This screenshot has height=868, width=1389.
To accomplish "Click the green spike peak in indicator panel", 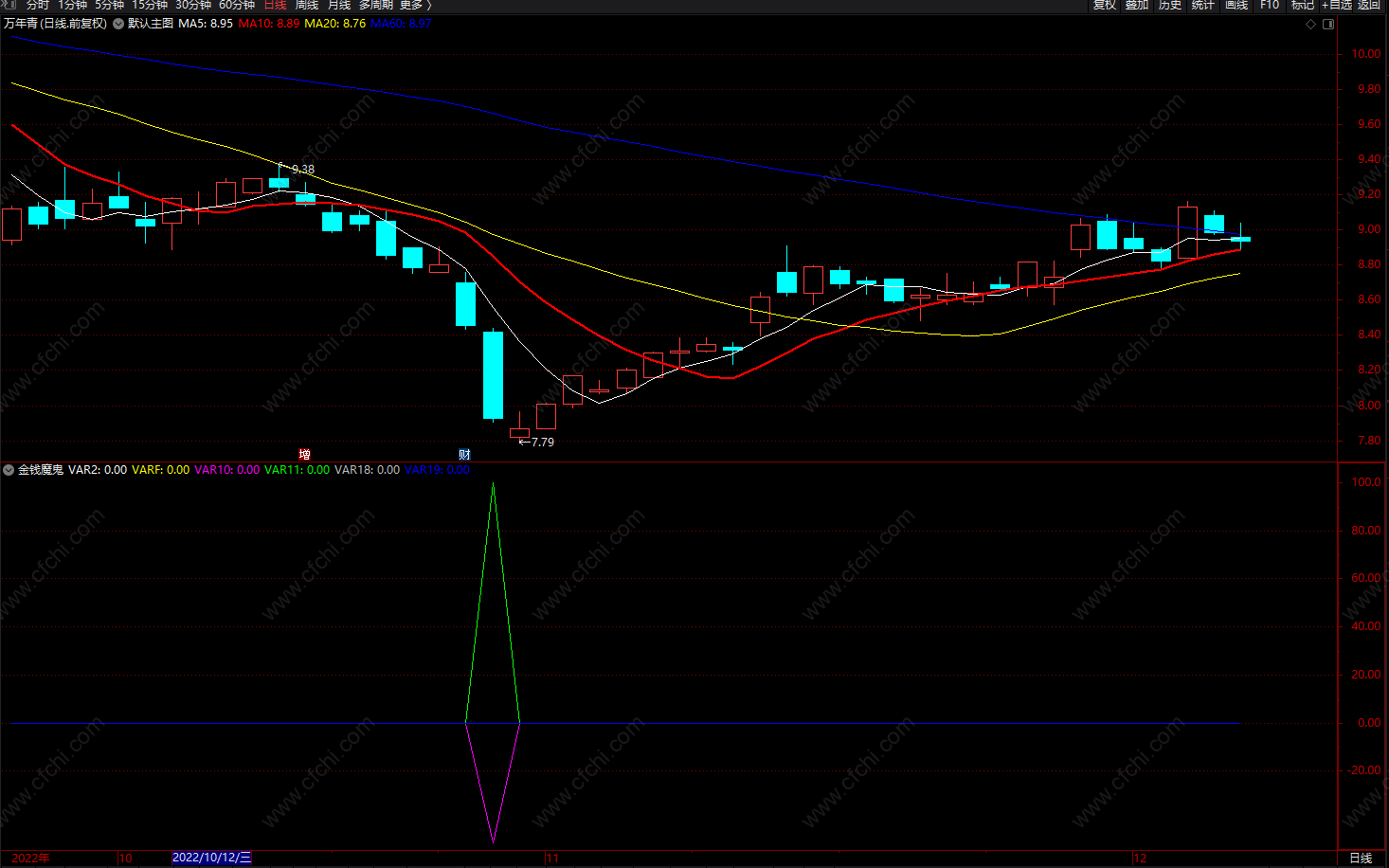I will 493,485.
